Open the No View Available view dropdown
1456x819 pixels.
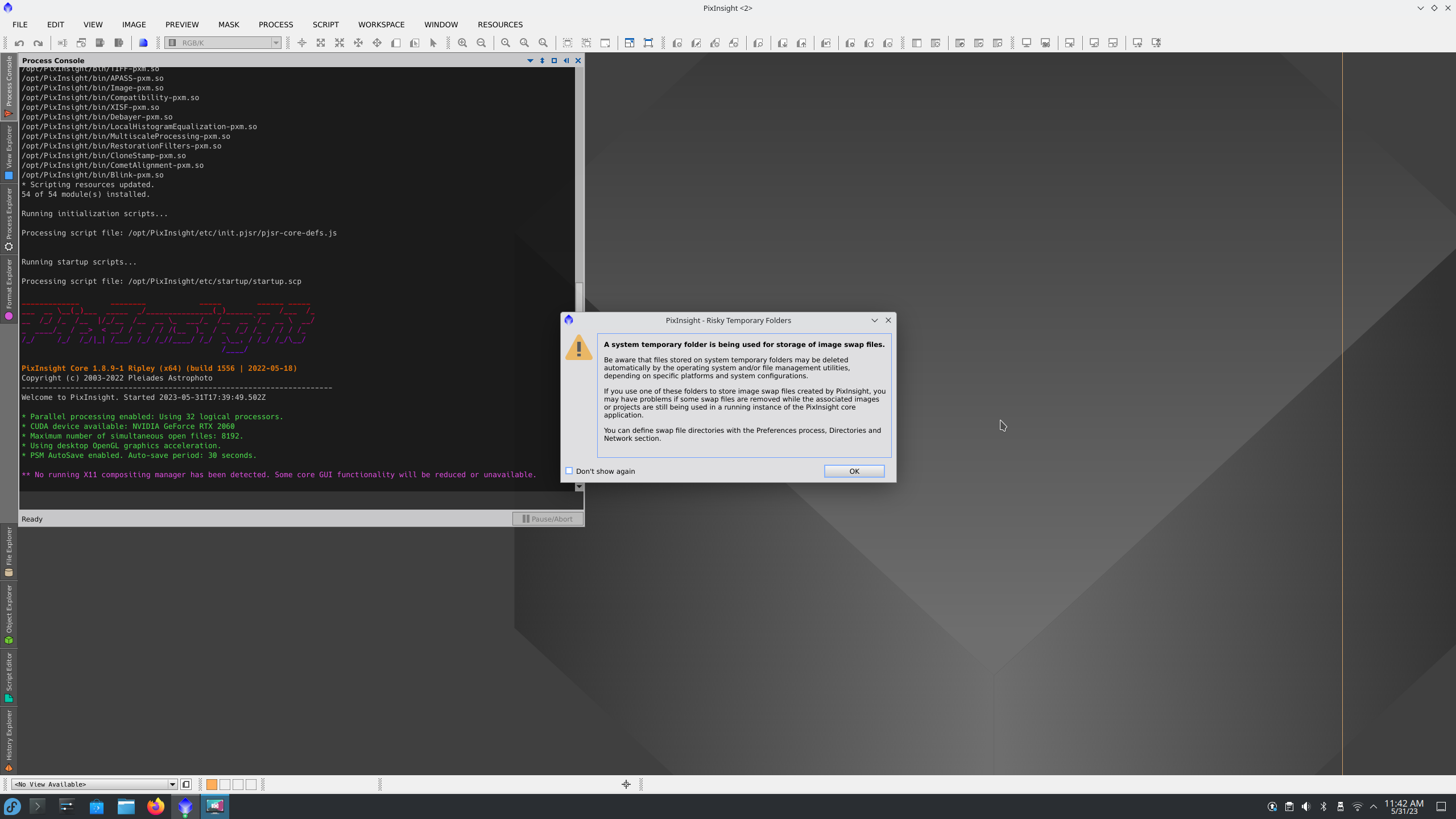pyautogui.click(x=94, y=784)
